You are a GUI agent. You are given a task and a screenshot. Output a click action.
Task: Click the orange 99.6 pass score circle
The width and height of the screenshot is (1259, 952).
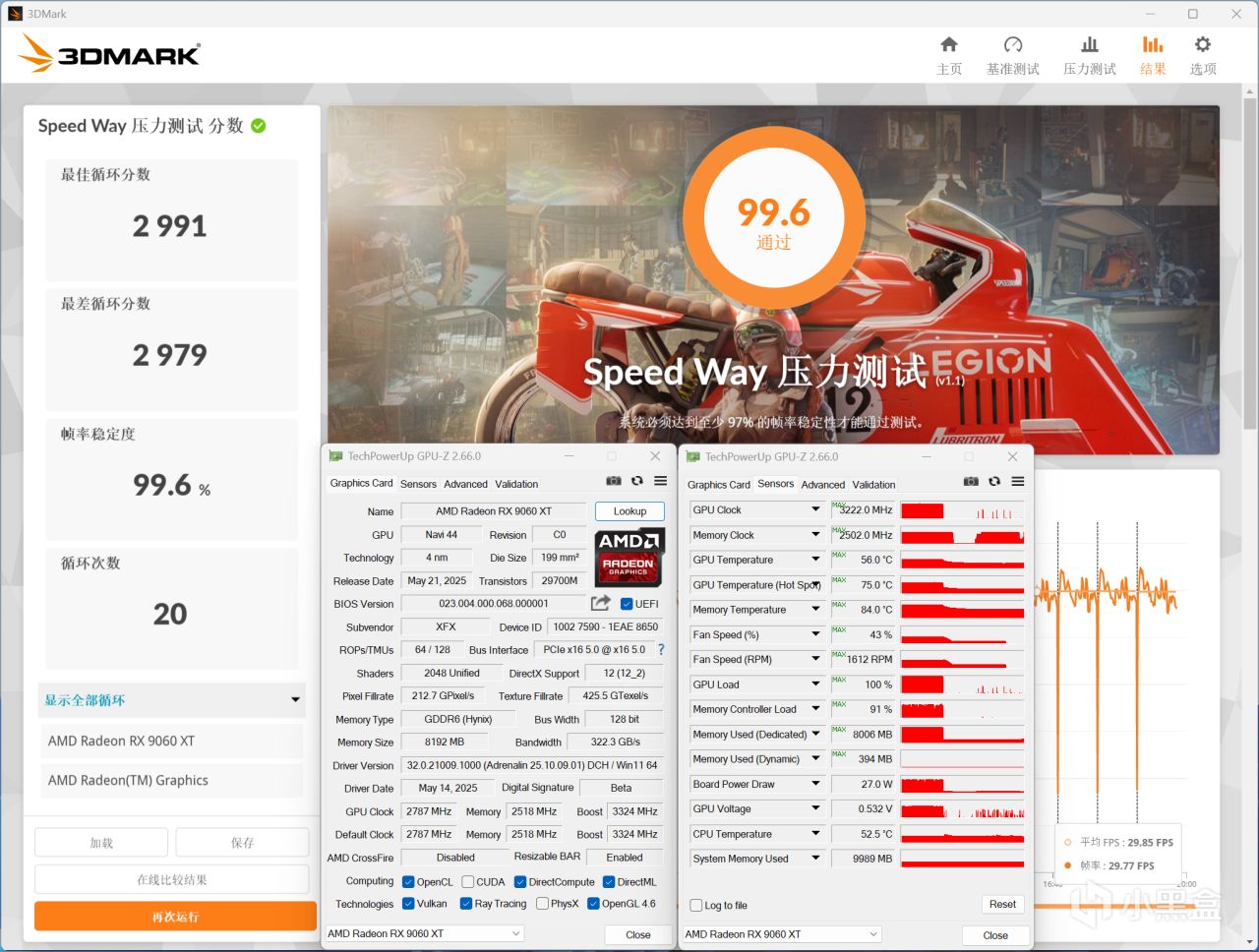774,215
